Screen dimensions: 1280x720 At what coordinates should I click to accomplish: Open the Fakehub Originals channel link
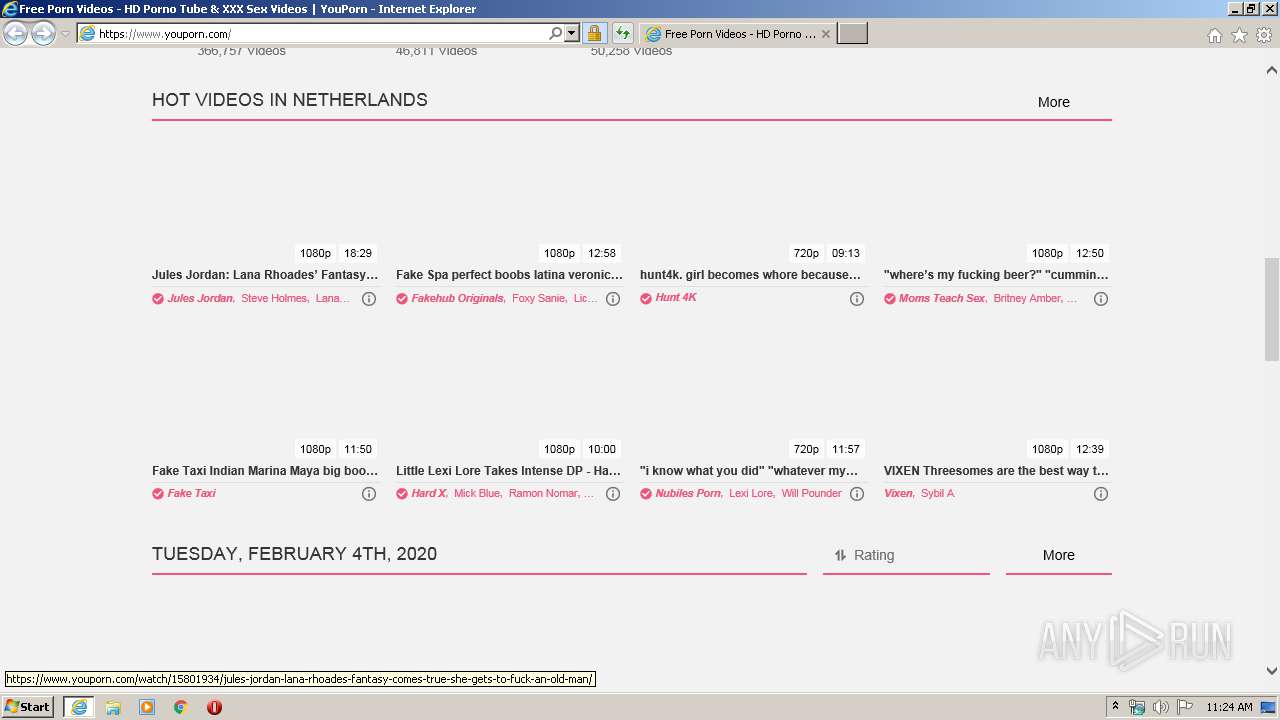coord(457,298)
